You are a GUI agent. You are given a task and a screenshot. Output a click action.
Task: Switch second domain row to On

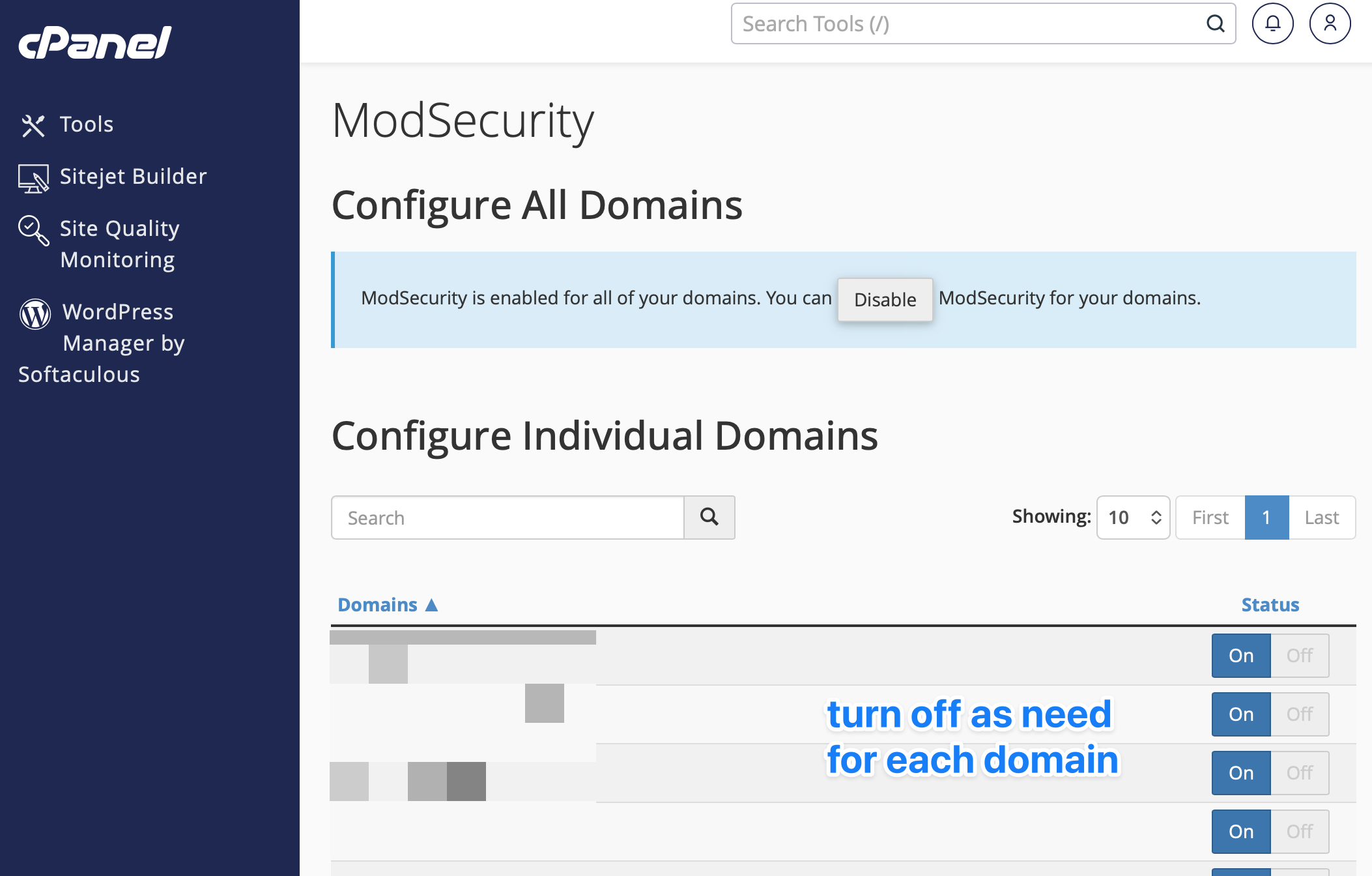pyautogui.click(x=1241, y=714)
